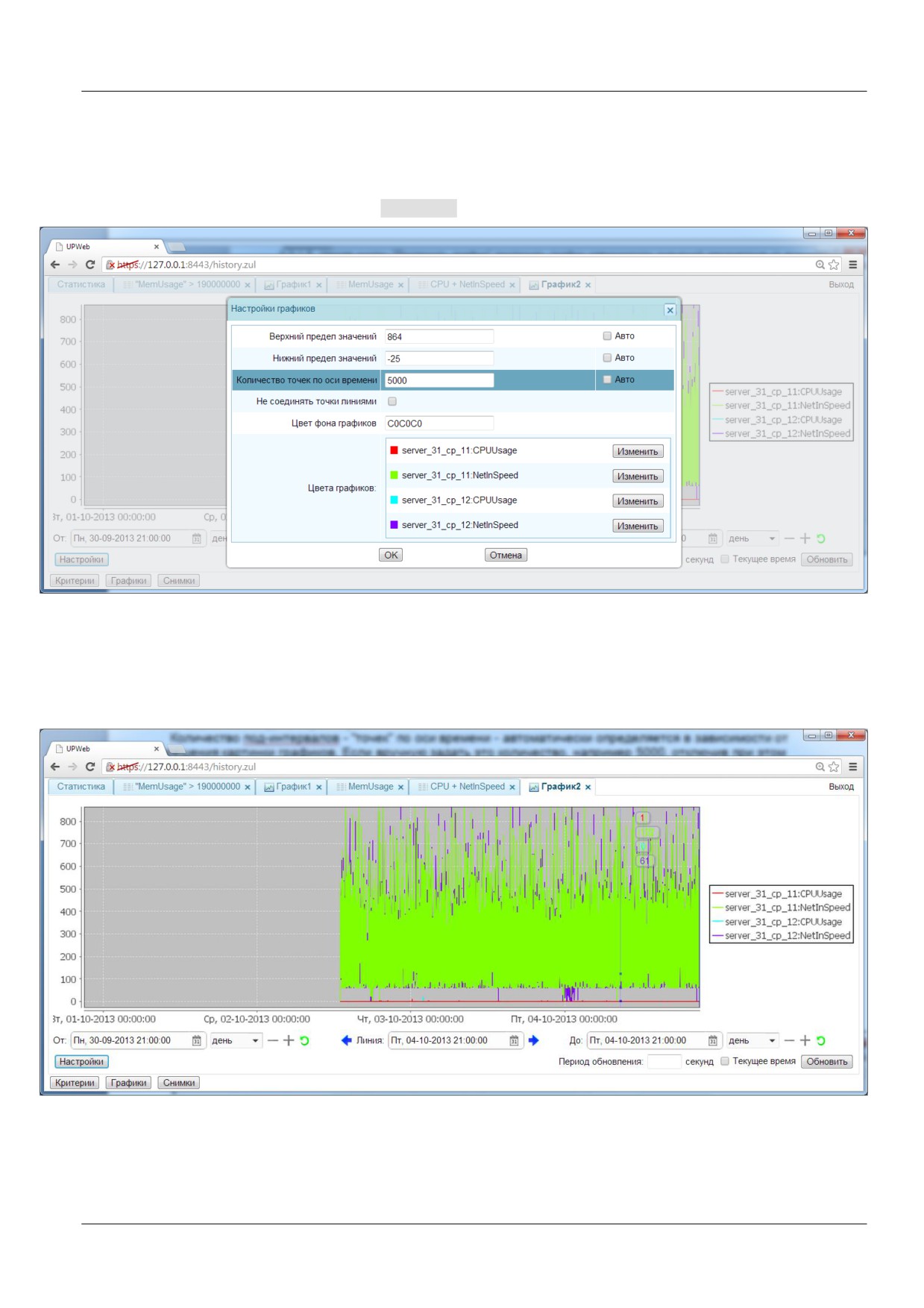
Task: Click the Цвет фона графиков field C0C0C0
Action: pyautogui.click(x=439, y=424)
